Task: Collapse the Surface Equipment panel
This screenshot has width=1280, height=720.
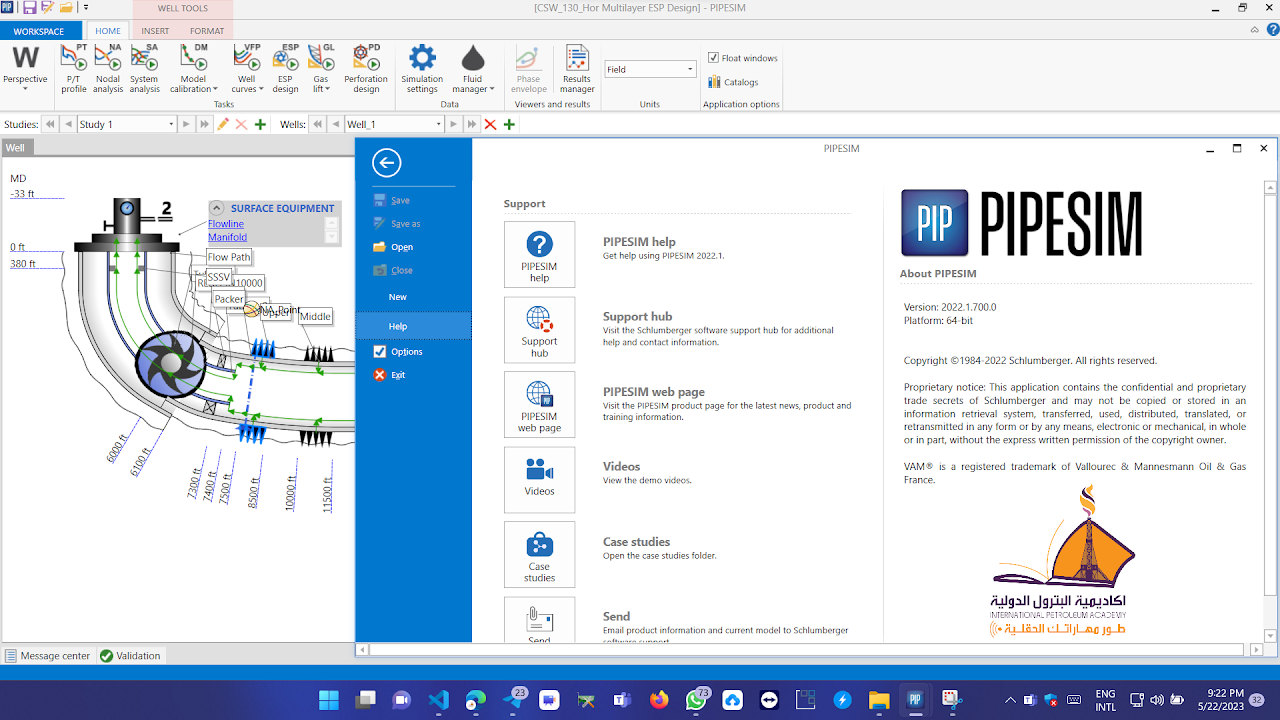Action: pos(216,208)
